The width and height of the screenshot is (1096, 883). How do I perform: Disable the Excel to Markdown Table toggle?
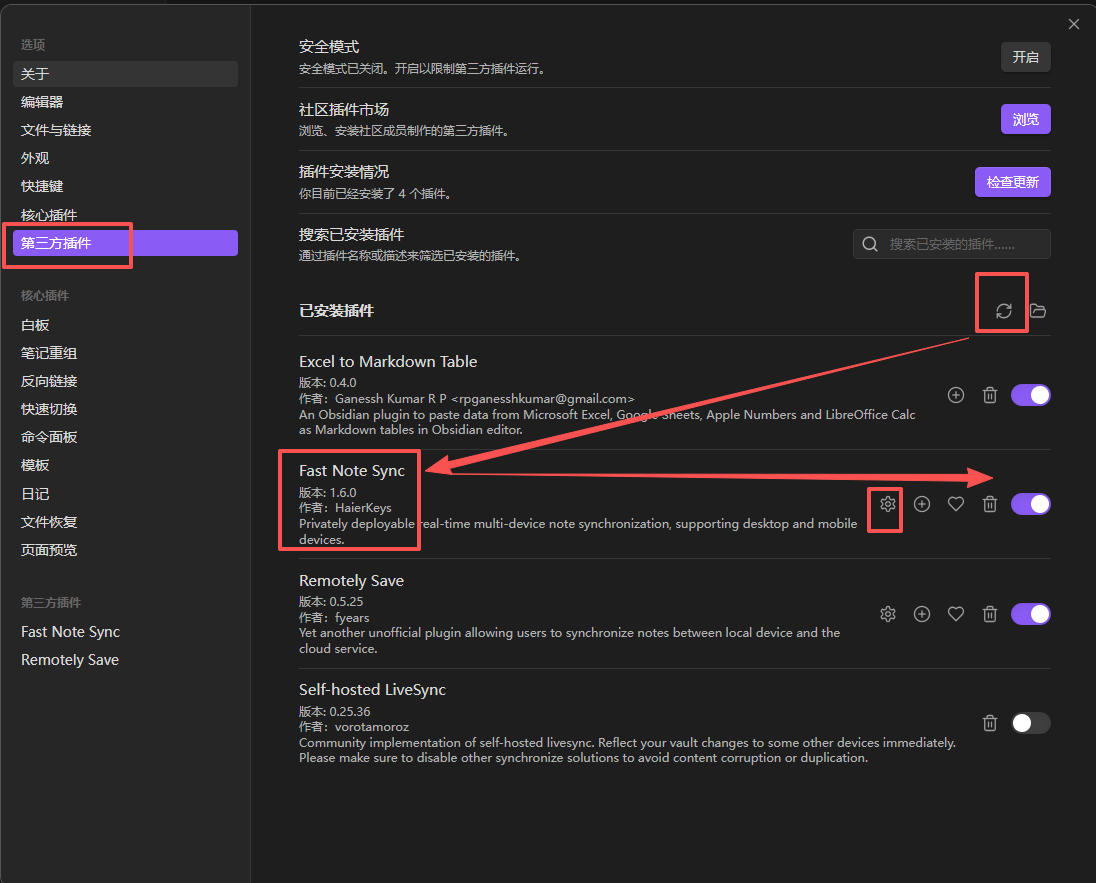[1030, 395]
